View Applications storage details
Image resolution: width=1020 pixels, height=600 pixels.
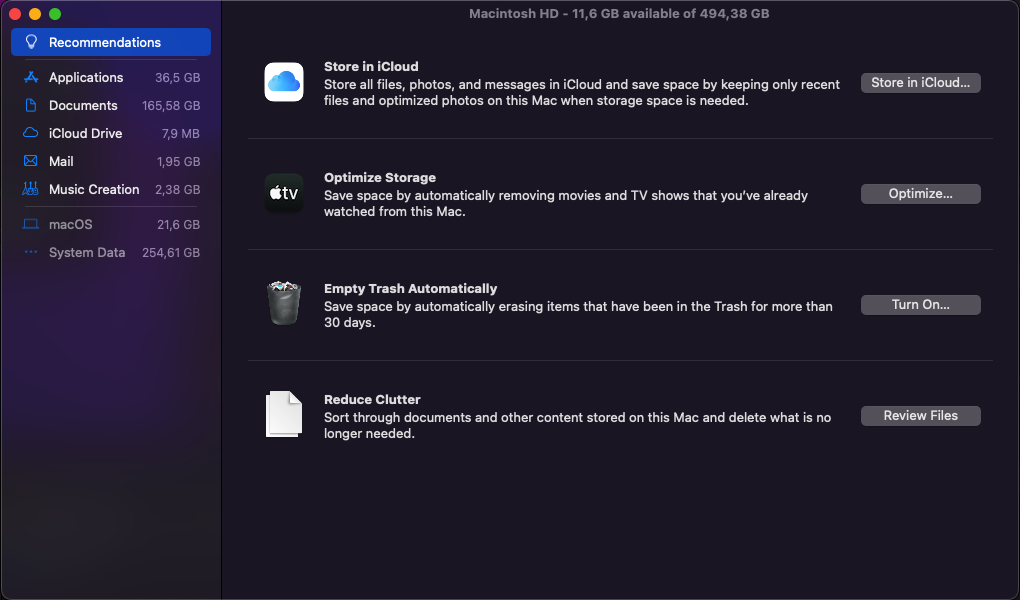point(86,77)
